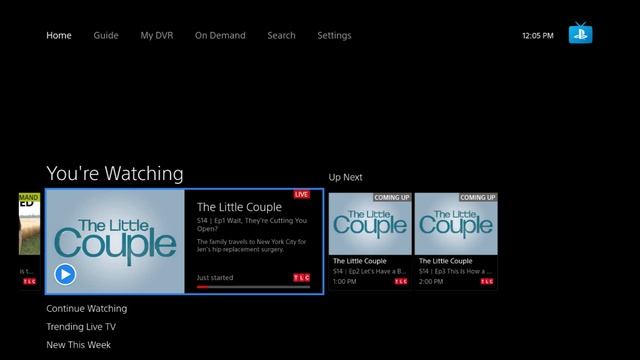Open The Little Couple Ep2 thumbnail at 1:00 PM
The image size is (640, 360).
[370, 224]
